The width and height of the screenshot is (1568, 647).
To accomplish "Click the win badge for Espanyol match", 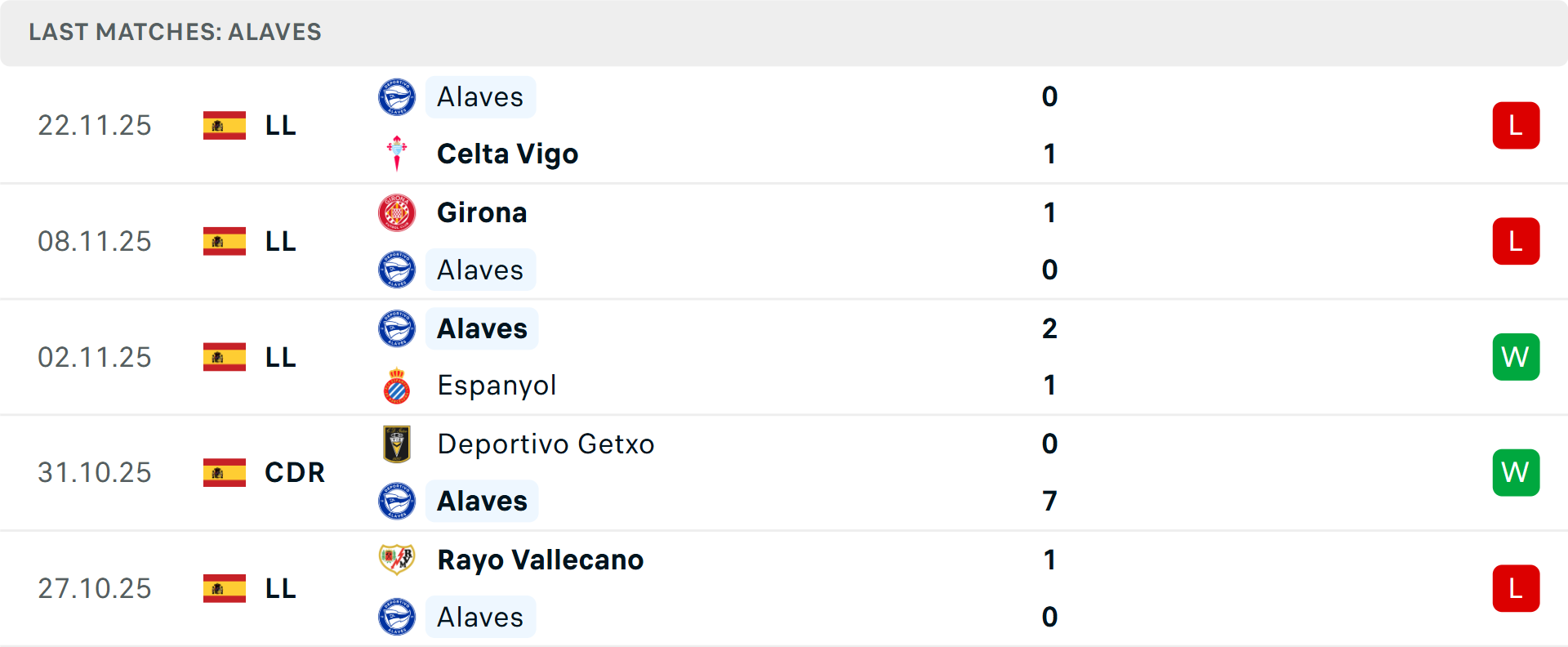I will [x=1516, y=357].
